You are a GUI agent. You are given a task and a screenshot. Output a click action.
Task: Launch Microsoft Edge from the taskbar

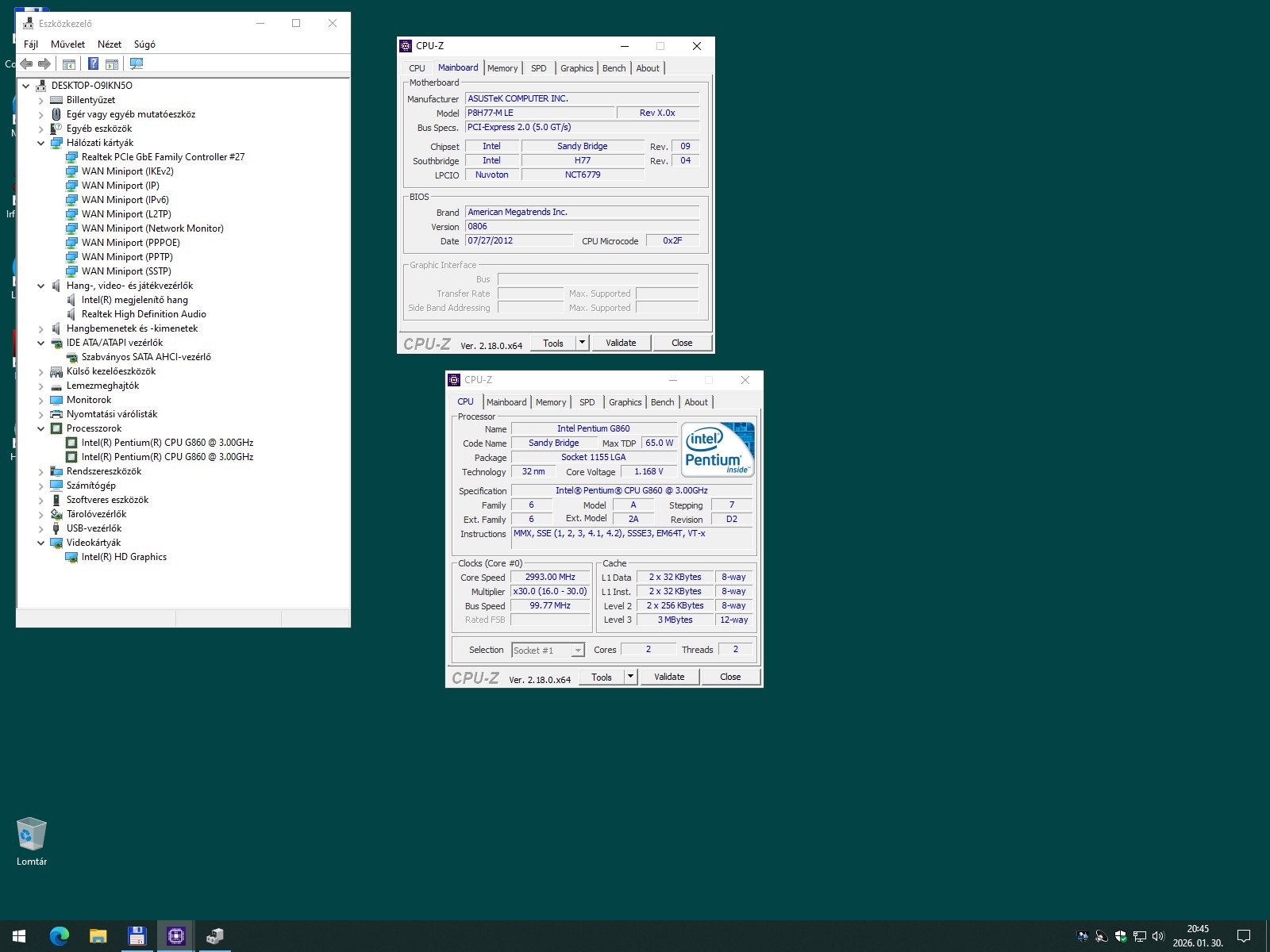point(59,936)
